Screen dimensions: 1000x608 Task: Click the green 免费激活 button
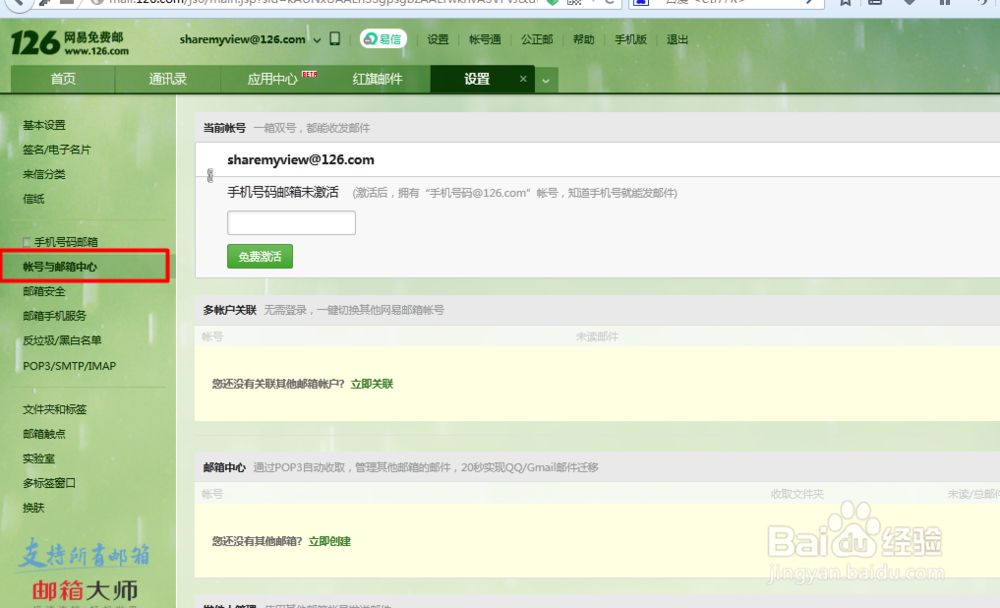(x=260, y=256)
